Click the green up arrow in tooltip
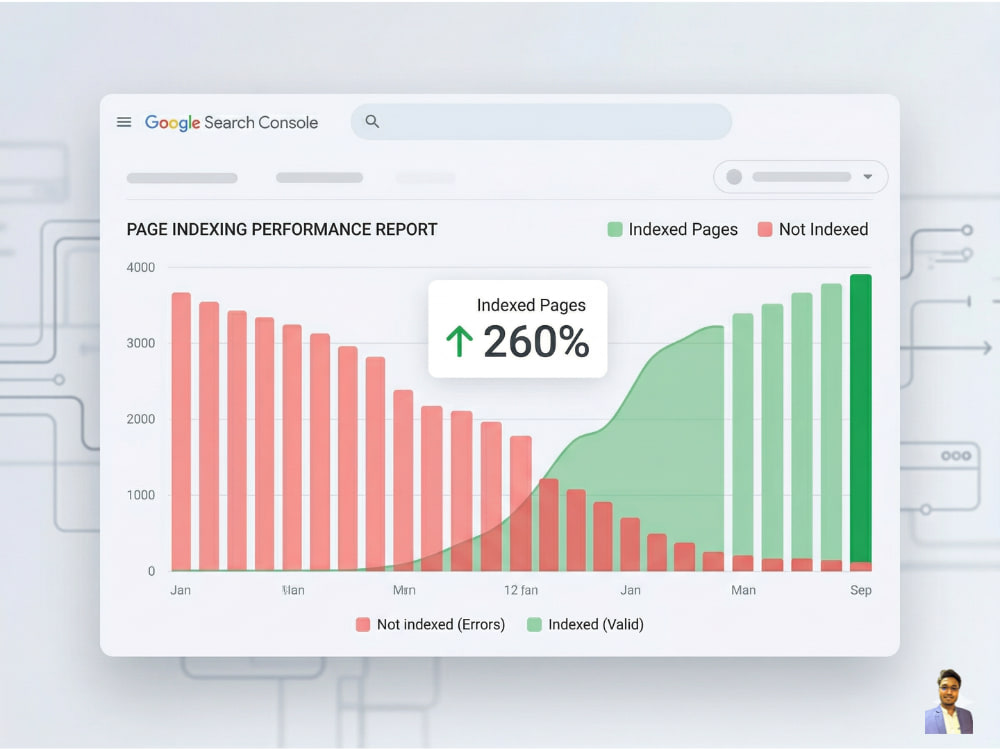Viewport: 1000px width, 750px height. coord(459,341)
